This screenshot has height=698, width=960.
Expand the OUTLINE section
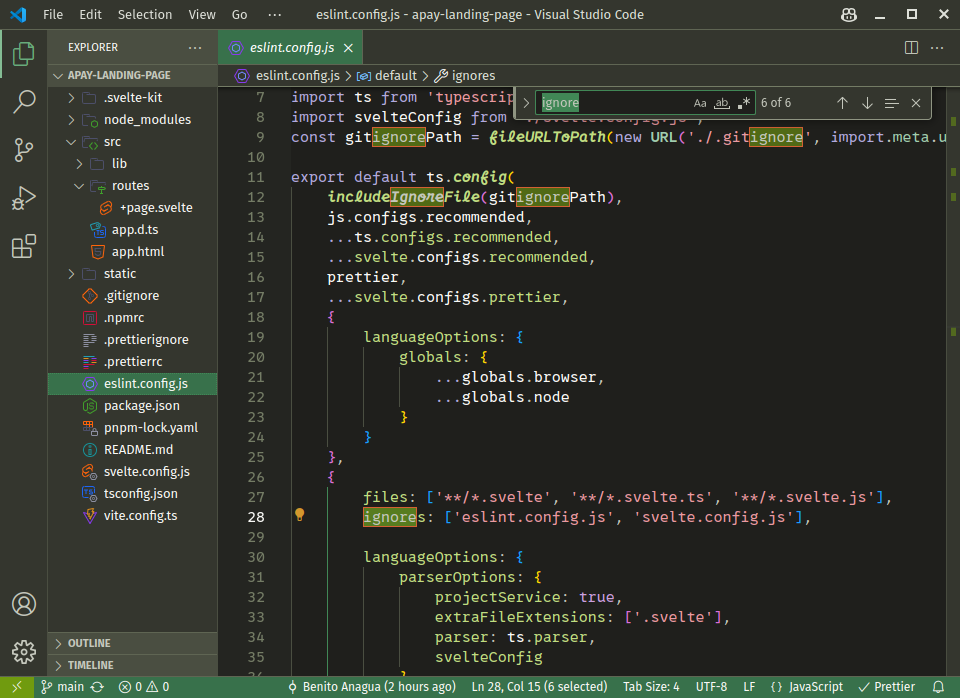pyautogui.click(x=132, y=643)
